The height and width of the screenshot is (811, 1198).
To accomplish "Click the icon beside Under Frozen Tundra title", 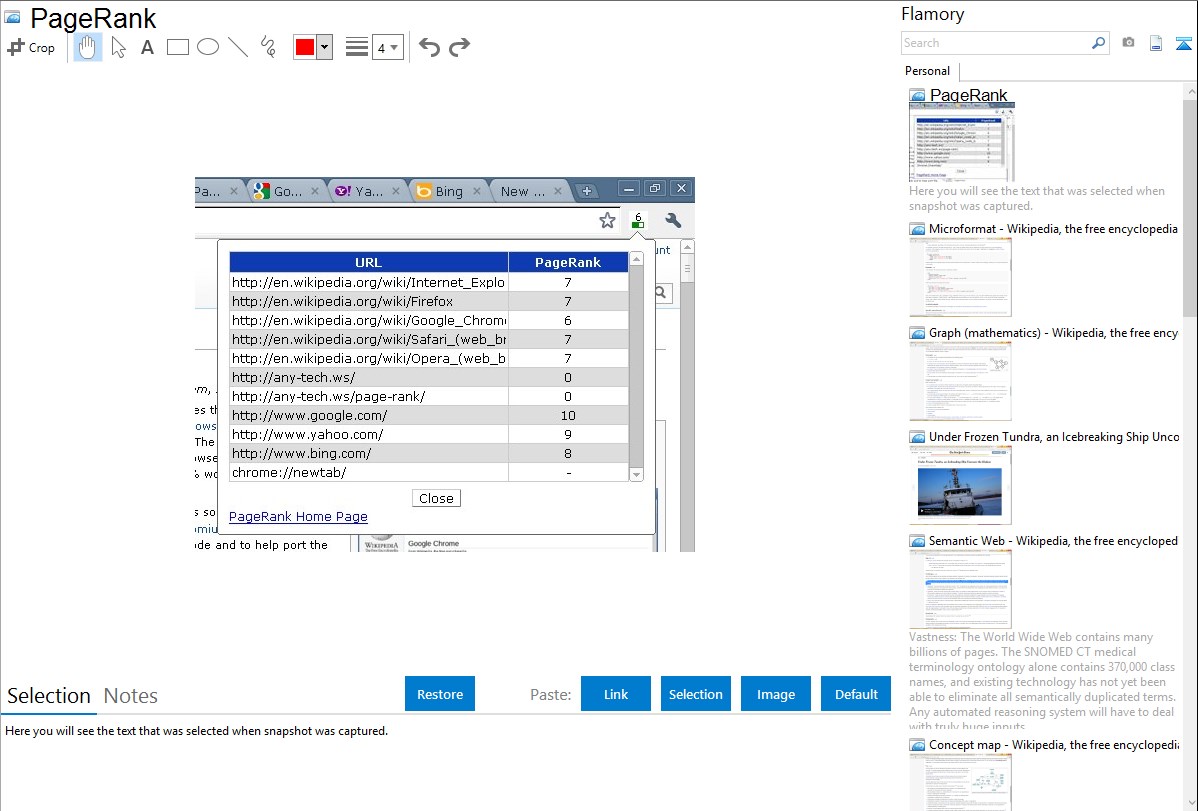I will pos(917,436).
